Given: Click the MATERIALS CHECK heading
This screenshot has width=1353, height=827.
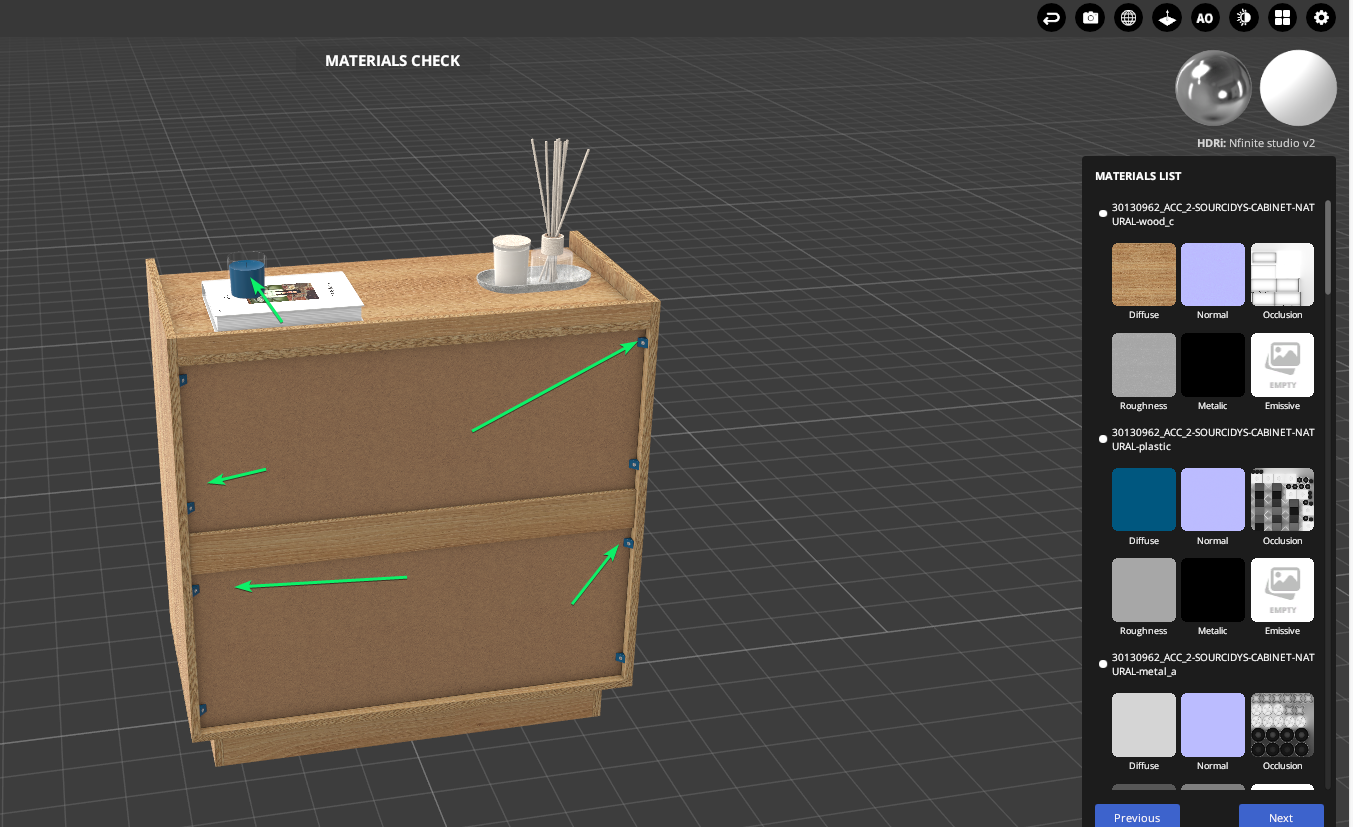Looking at the screenshot, I should [393, 61].
